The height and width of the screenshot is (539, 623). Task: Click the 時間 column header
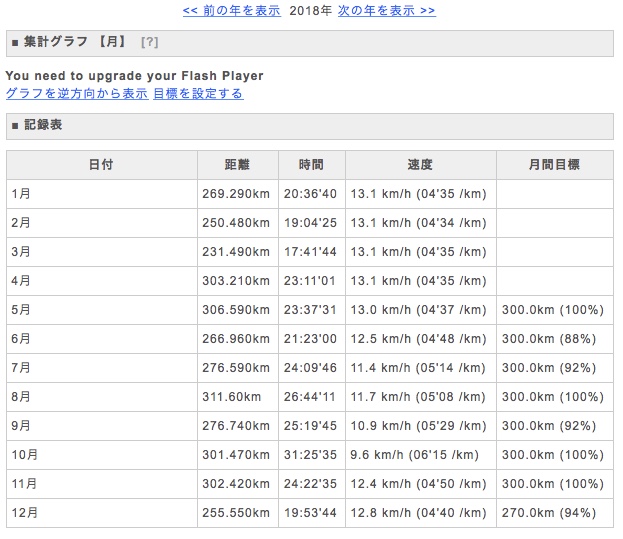(311, 165)
